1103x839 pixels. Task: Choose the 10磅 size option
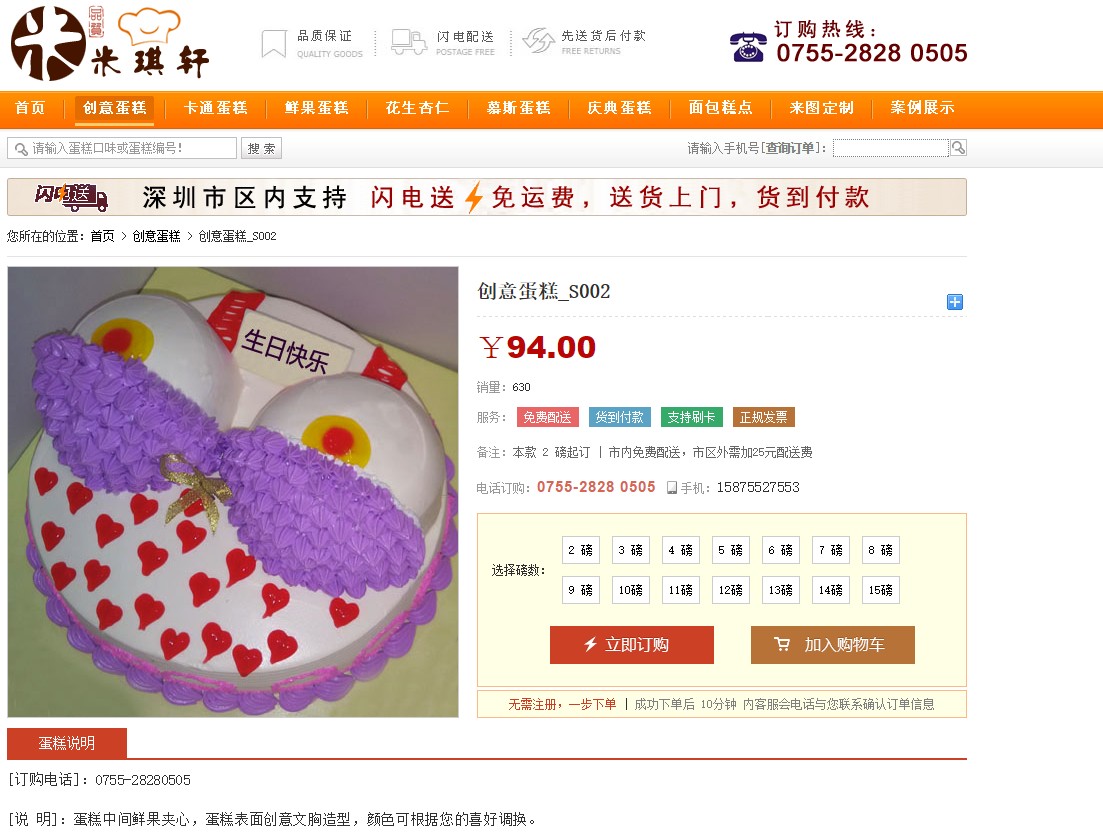click(630, 590)
